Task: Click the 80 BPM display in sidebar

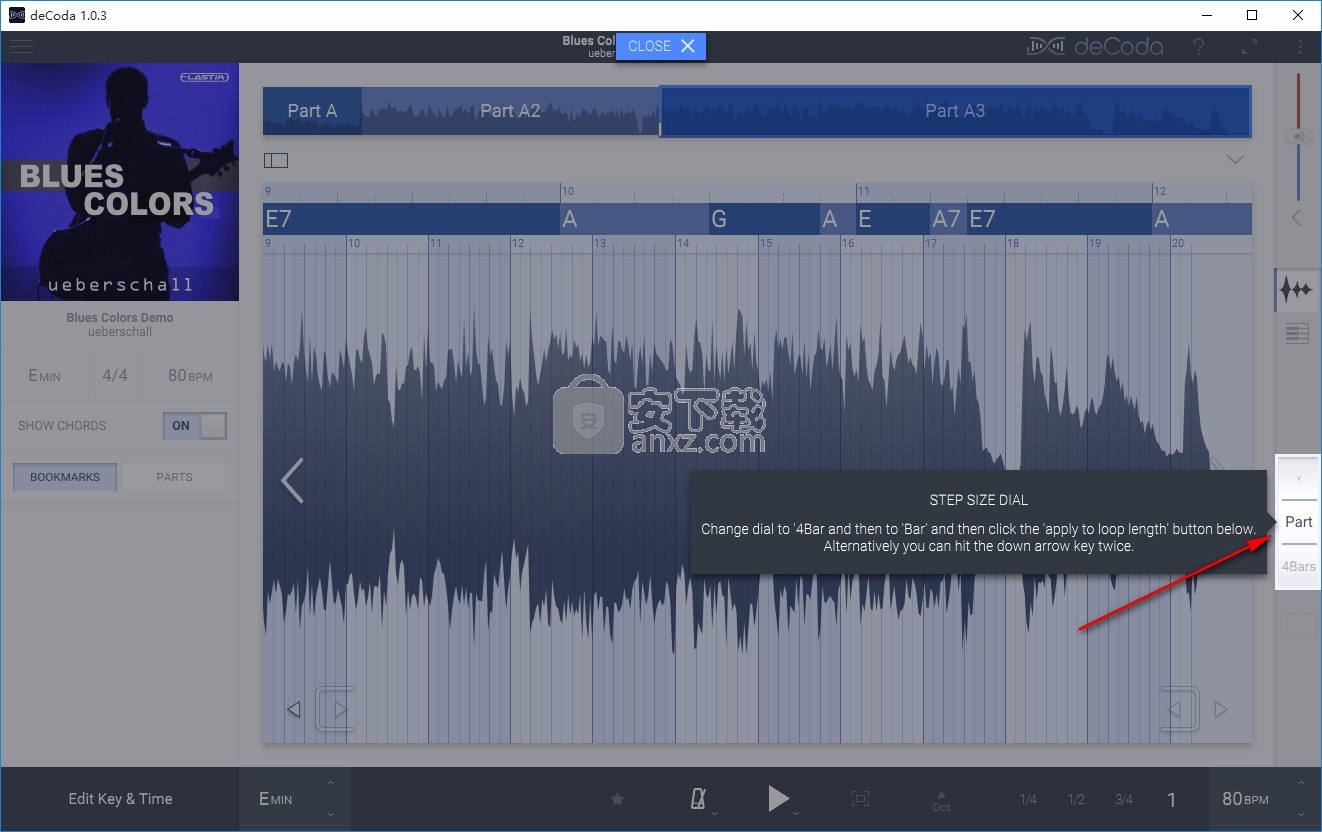Action: (x=190, y=376)
